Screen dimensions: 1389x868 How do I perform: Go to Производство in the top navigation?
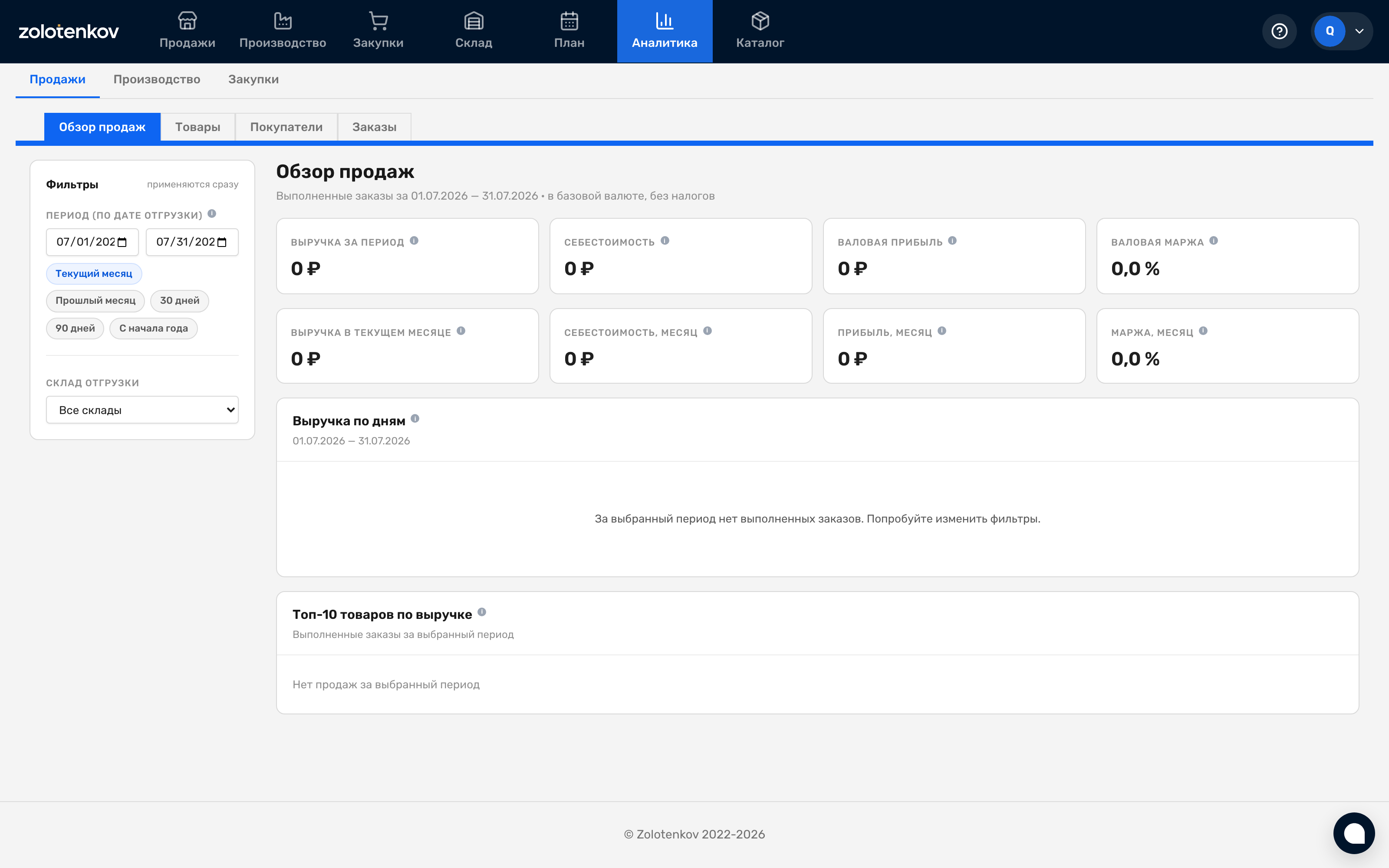coord(283,31)
